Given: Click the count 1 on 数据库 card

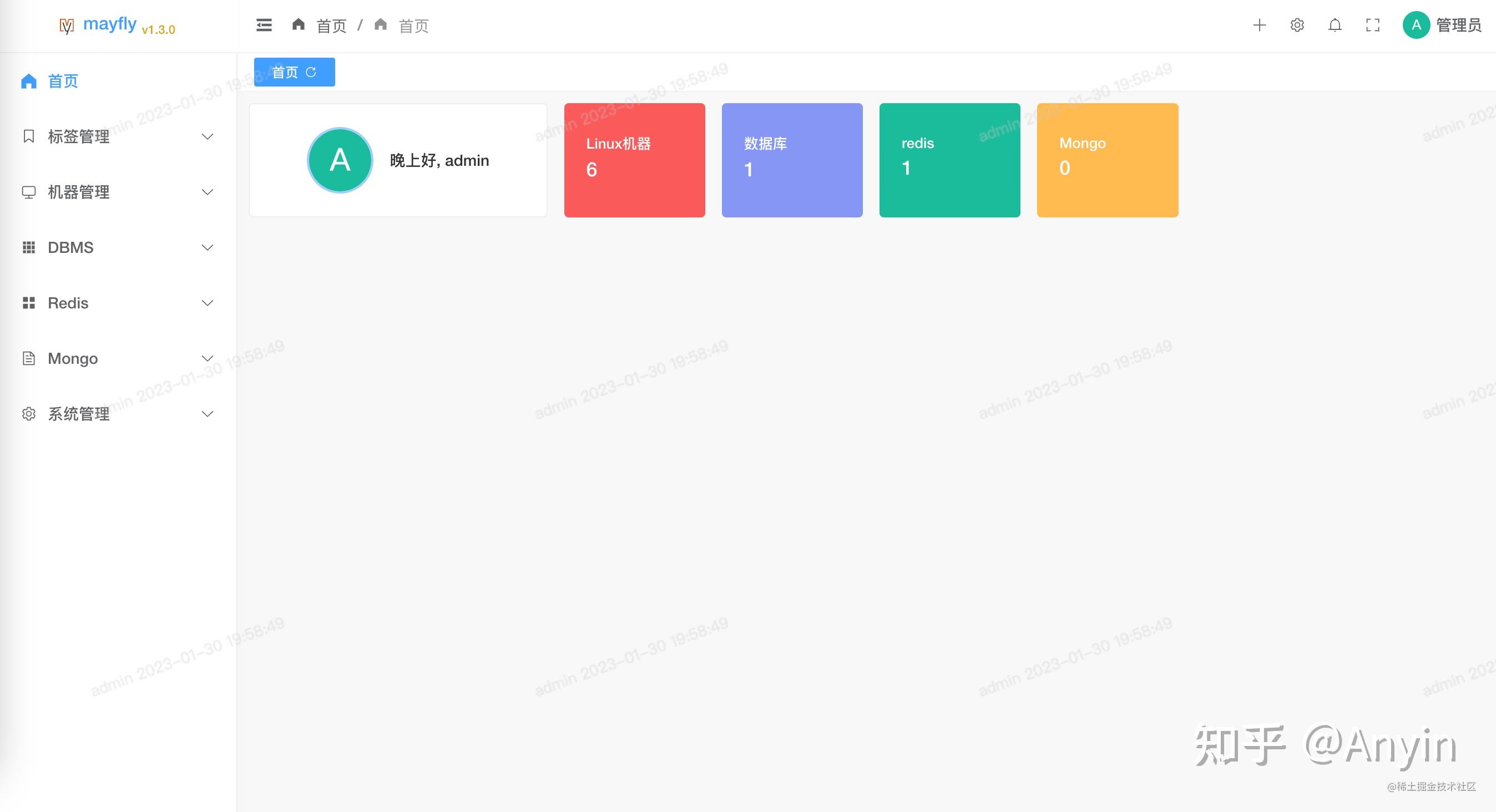Looking at the screenshot, I should pos(749,170).
